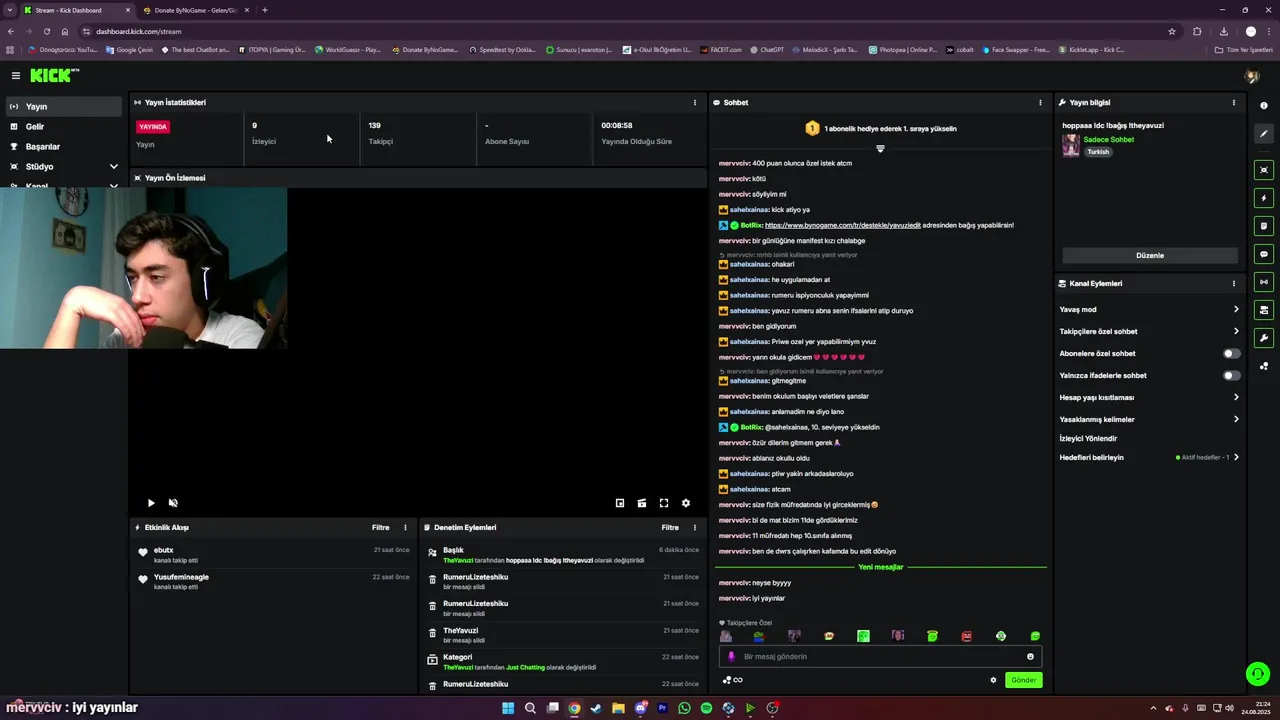Open the hamburger menu beside Kick logo
This screenshot has width=1280, height=720.
click(16, 76)
